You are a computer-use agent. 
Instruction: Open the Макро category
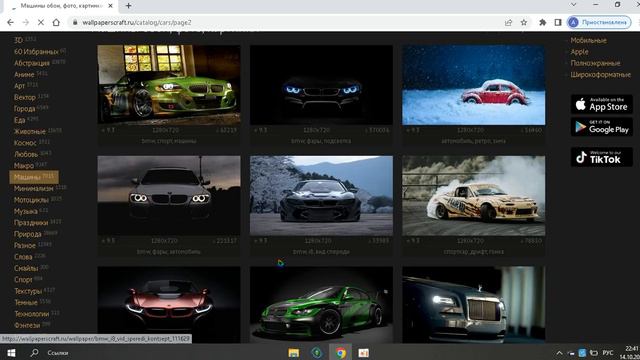click(24, 166)
